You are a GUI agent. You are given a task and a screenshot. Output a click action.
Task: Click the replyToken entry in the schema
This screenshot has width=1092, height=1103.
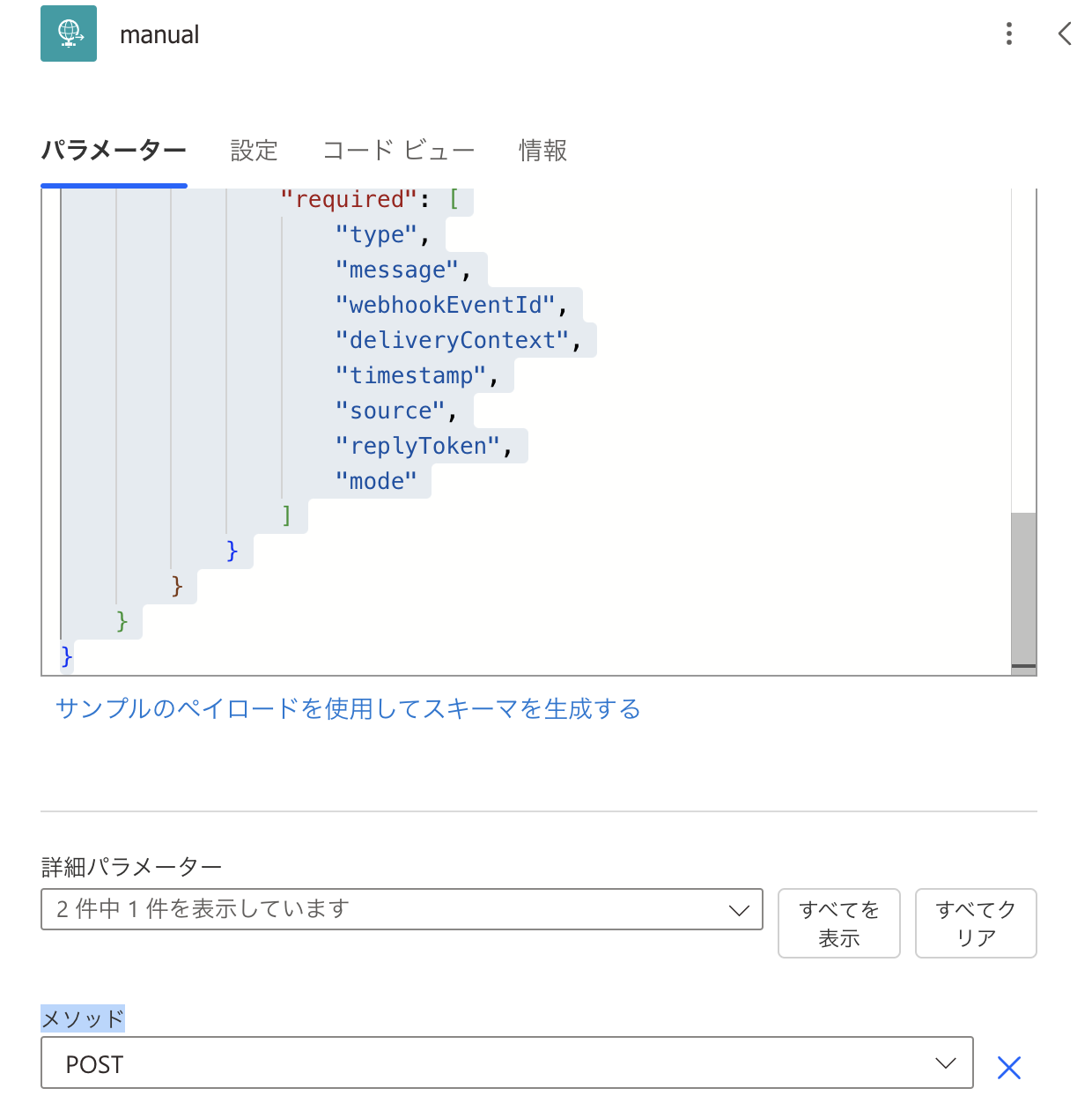(416, 446)
